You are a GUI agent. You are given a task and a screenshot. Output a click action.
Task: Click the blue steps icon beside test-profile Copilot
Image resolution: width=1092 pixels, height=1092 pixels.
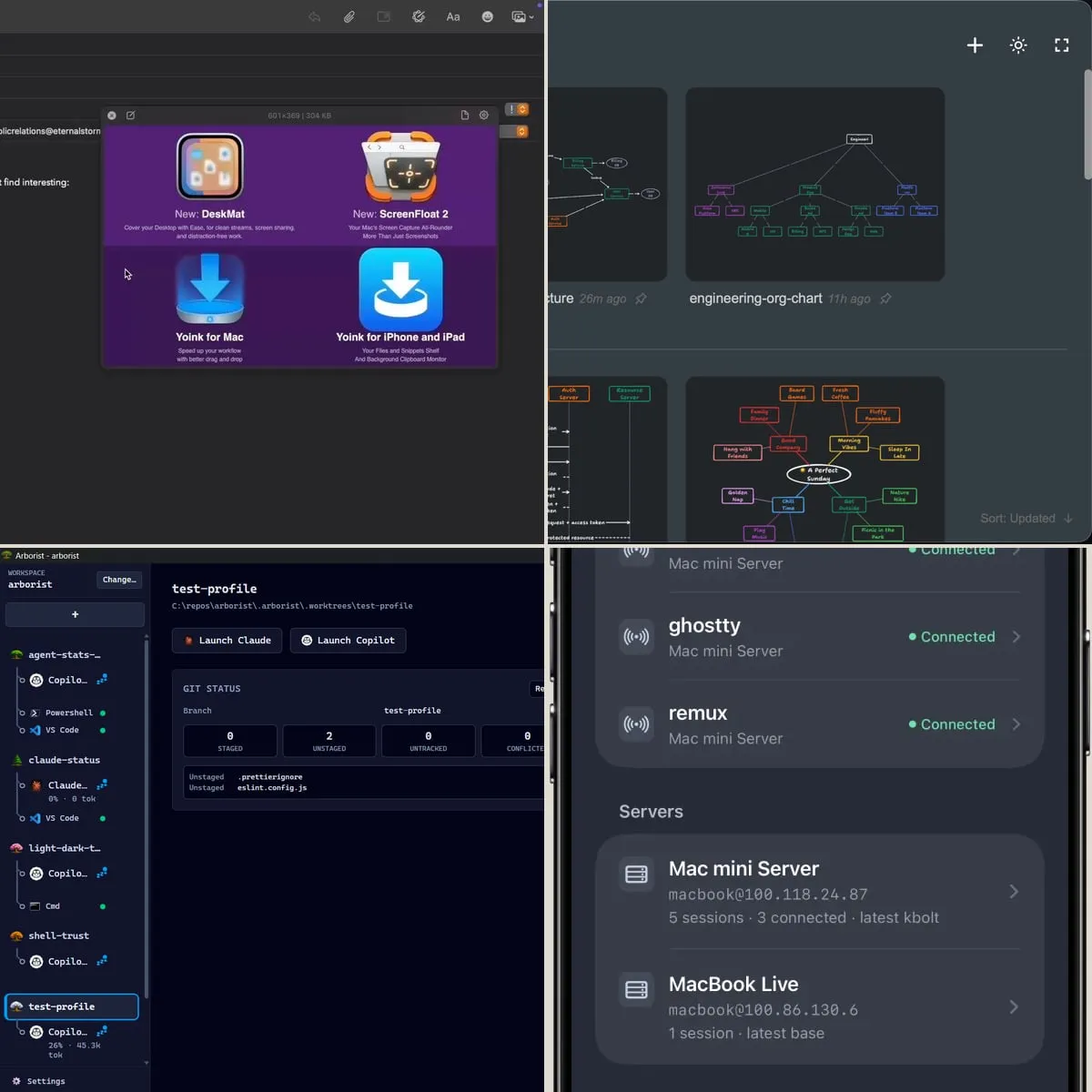pyautogui.click(x=102, y=1031)
